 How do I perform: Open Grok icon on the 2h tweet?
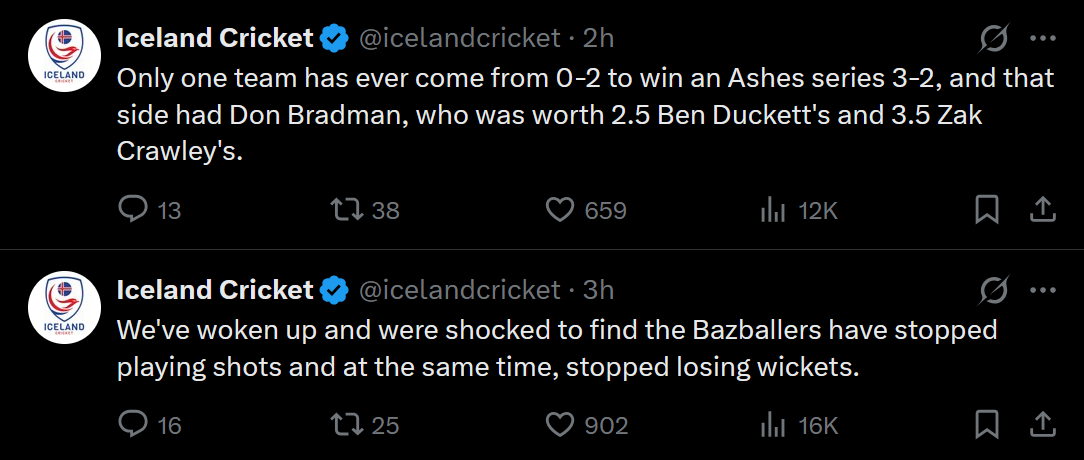point(994,39)
